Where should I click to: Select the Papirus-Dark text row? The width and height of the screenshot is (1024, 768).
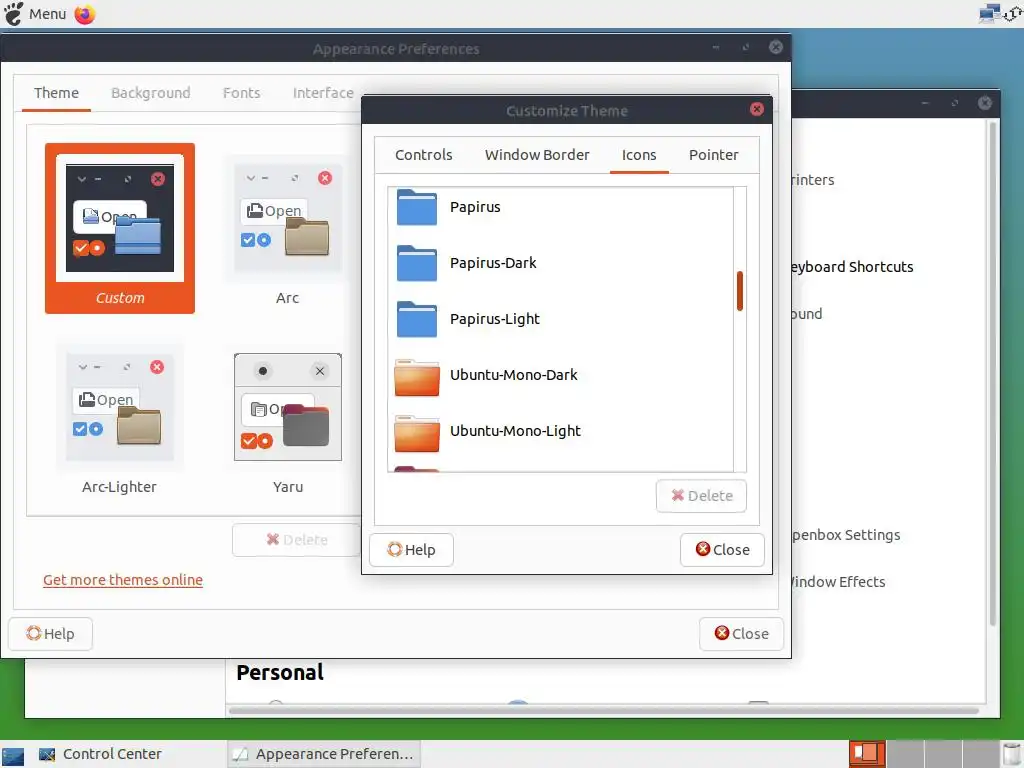(x=493, y=263)
